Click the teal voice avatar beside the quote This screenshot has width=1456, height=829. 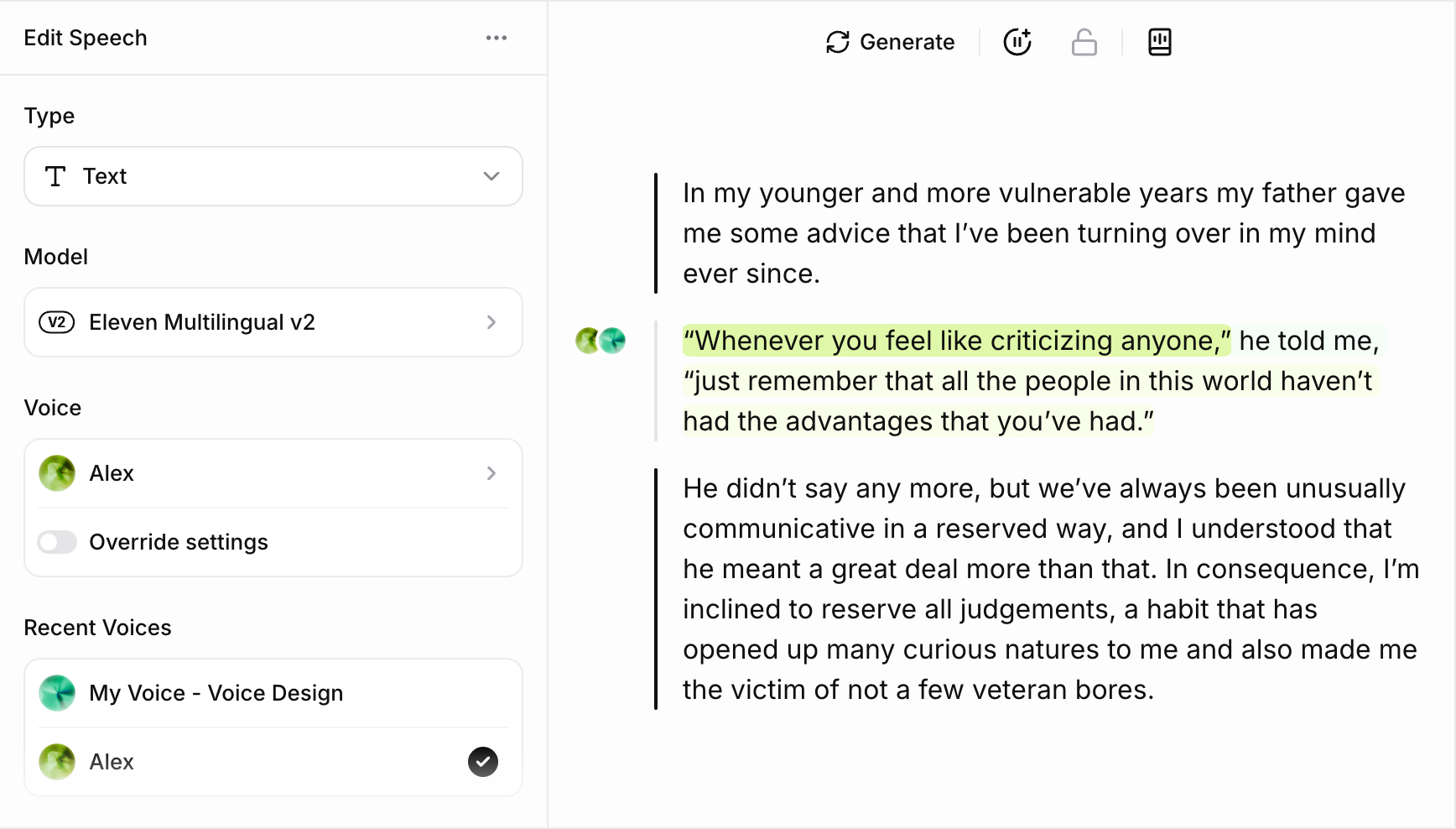612,341
